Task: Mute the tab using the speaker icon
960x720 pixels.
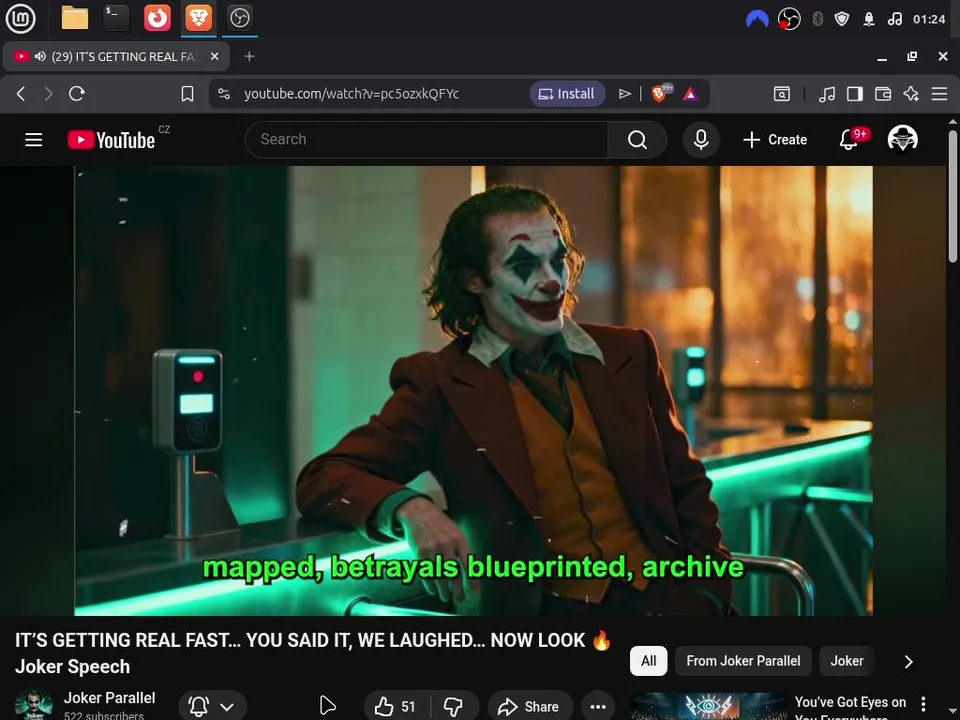Action: coord(40,56)
